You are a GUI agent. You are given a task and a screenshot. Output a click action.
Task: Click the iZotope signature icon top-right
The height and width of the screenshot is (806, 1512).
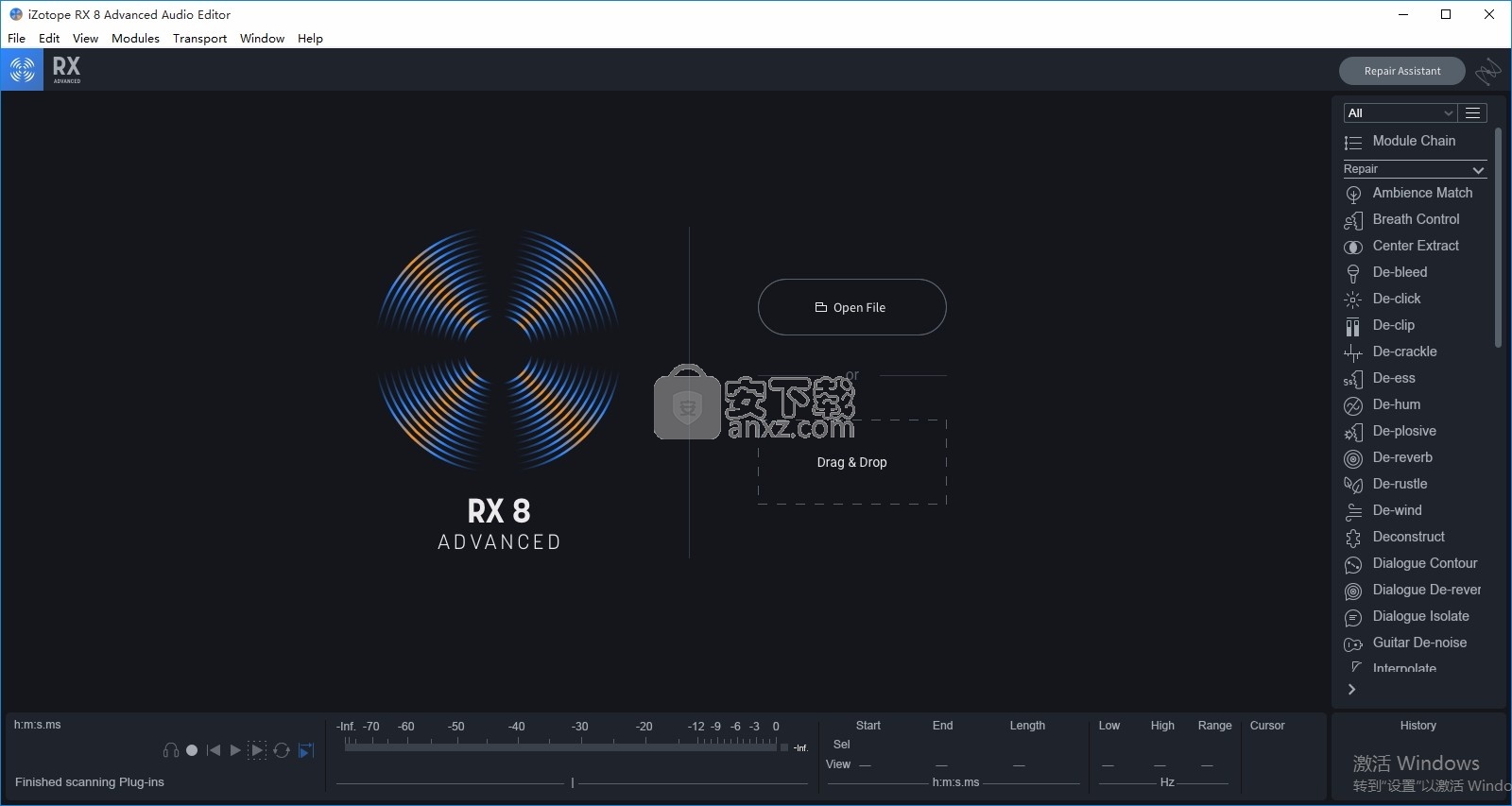(1488, 71)
